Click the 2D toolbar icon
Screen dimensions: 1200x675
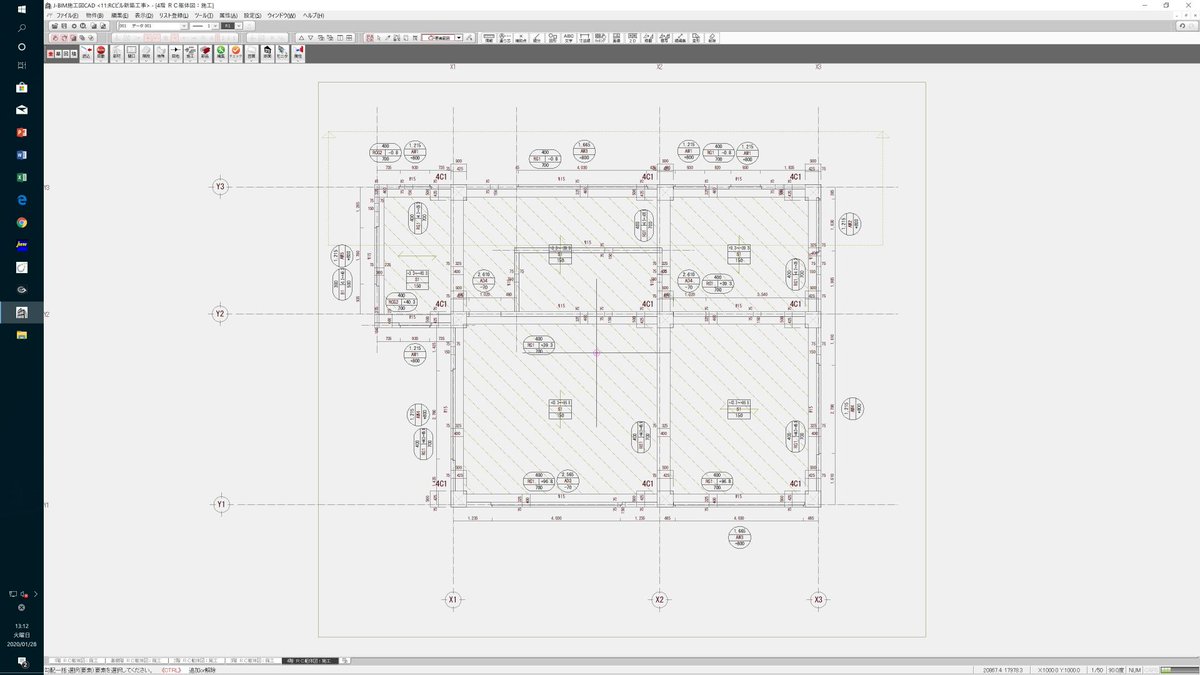[x=633, y=38]
